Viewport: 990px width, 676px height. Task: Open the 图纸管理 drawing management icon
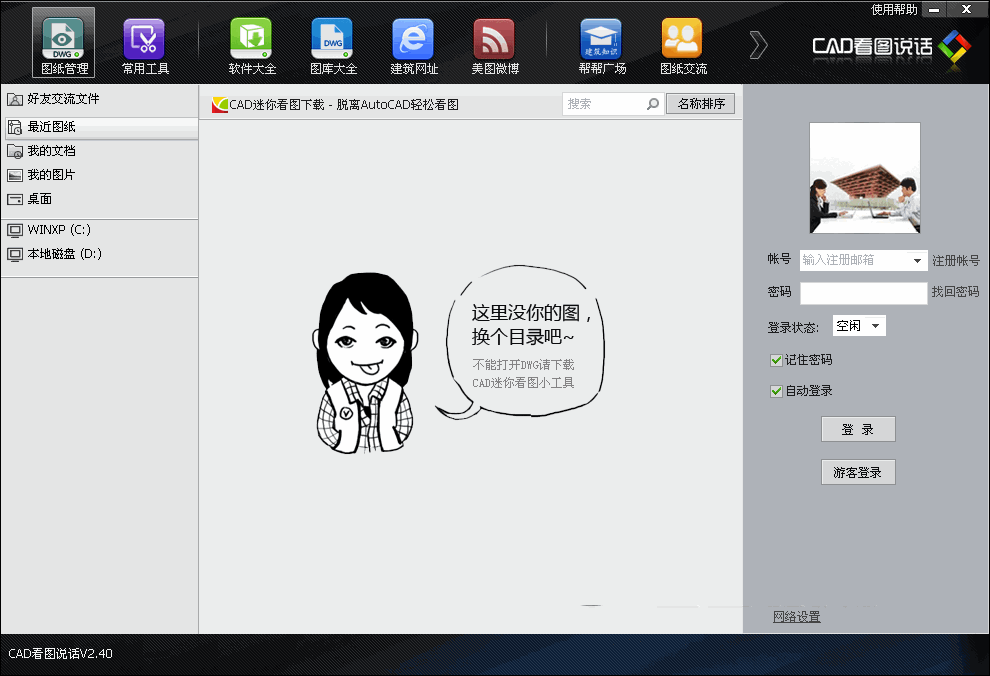tap(63, 40)
